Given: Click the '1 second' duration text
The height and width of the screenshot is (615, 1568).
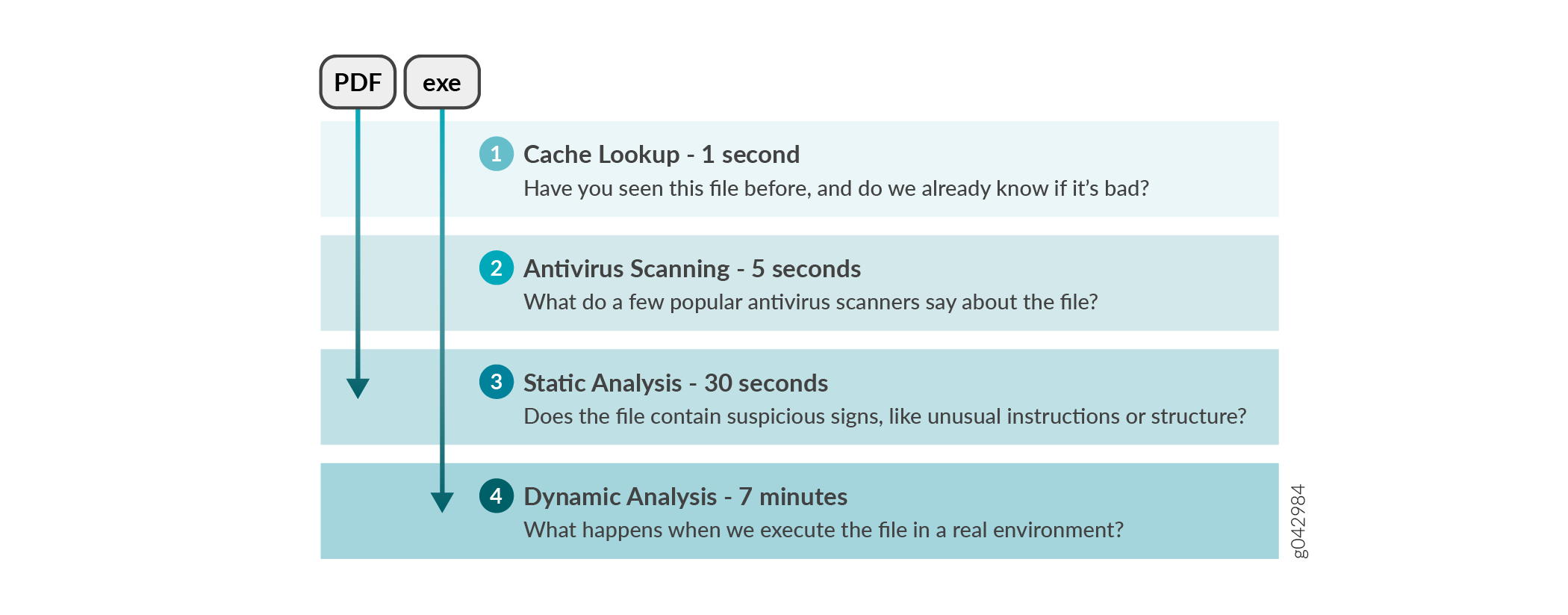Looking at the screenshot, I should (x=750, y=155).
